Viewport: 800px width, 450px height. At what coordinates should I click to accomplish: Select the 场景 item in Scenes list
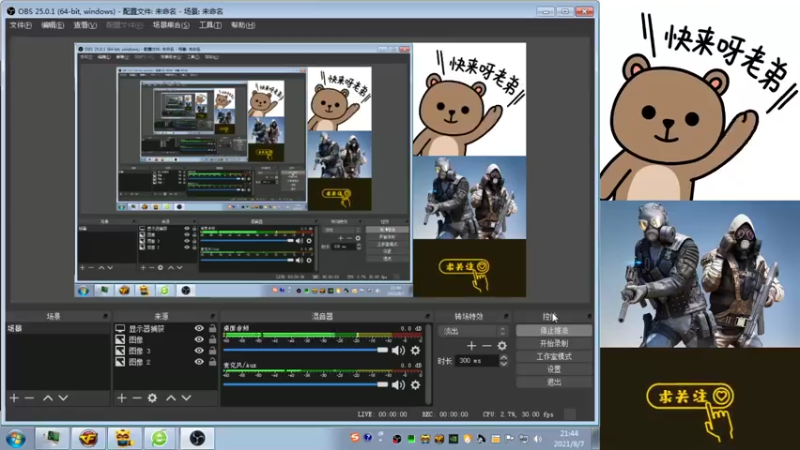tap(58, 329)
